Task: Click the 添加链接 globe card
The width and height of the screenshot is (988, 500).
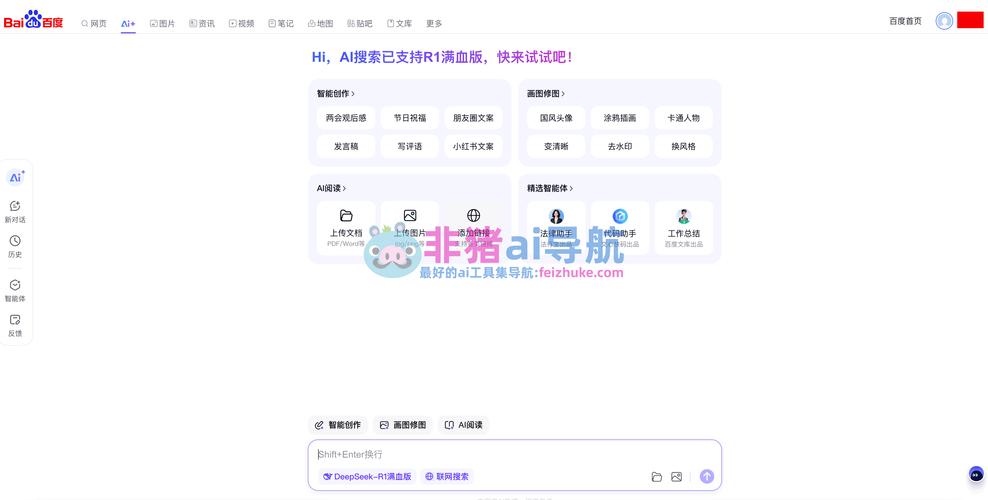Action: [x=473, y=228]
